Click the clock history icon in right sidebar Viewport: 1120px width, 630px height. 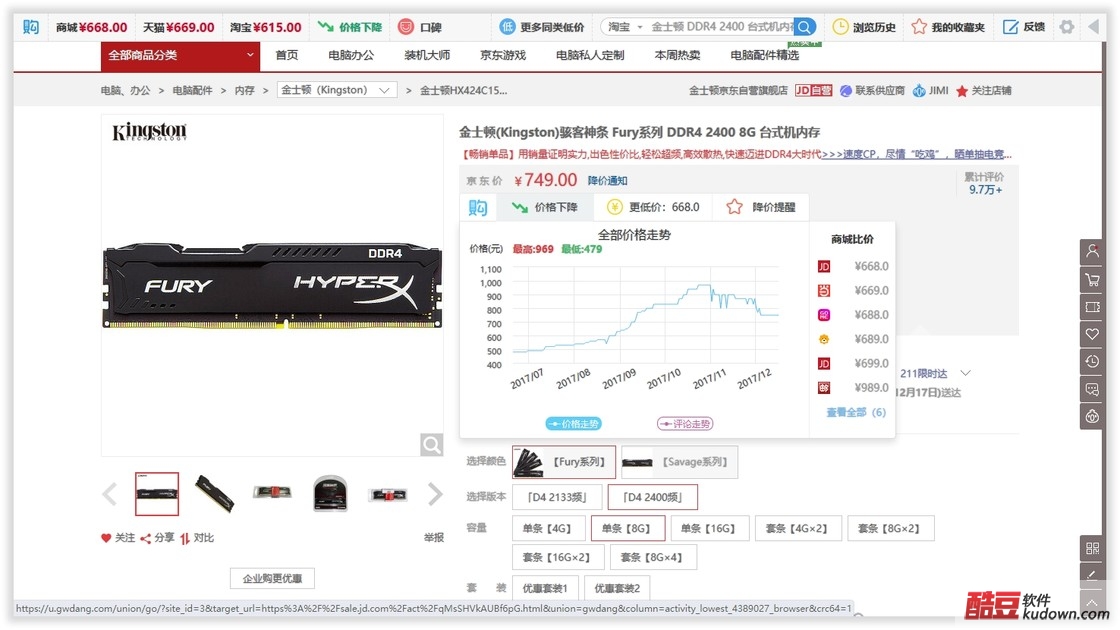[1092, 361]
